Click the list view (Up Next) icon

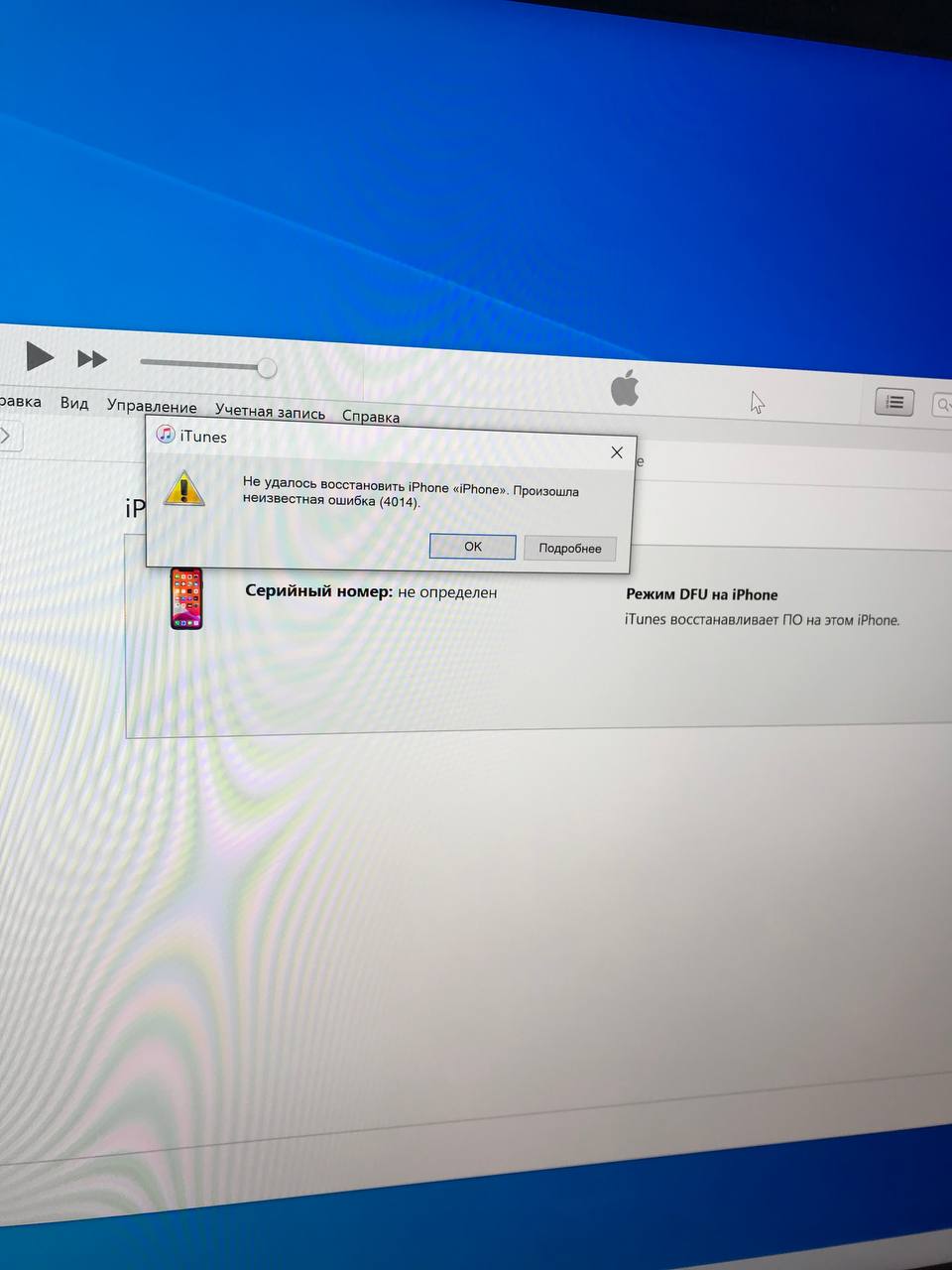tap(894, 402)
